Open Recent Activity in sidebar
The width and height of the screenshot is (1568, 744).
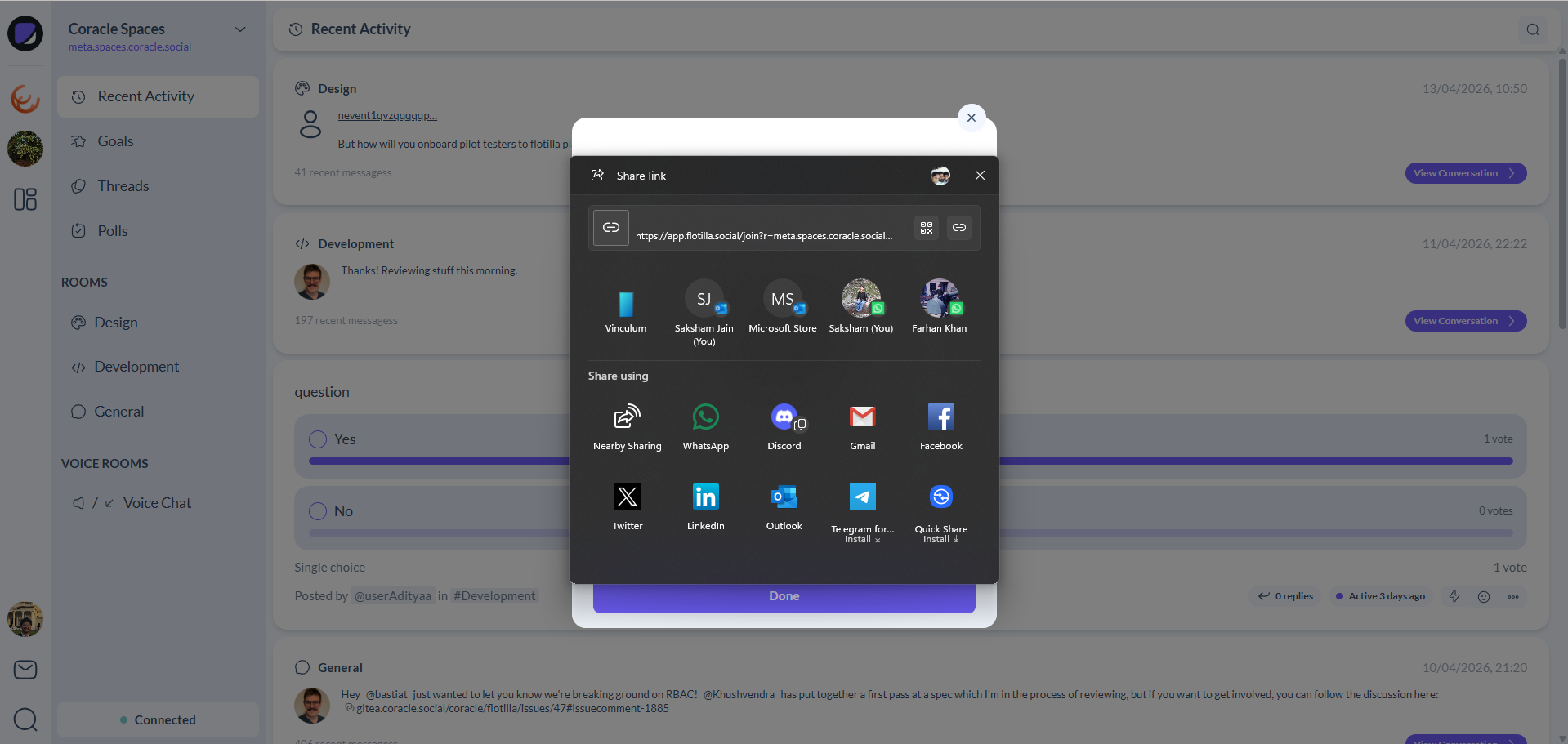pyautogui.click(x=158, y=96)
